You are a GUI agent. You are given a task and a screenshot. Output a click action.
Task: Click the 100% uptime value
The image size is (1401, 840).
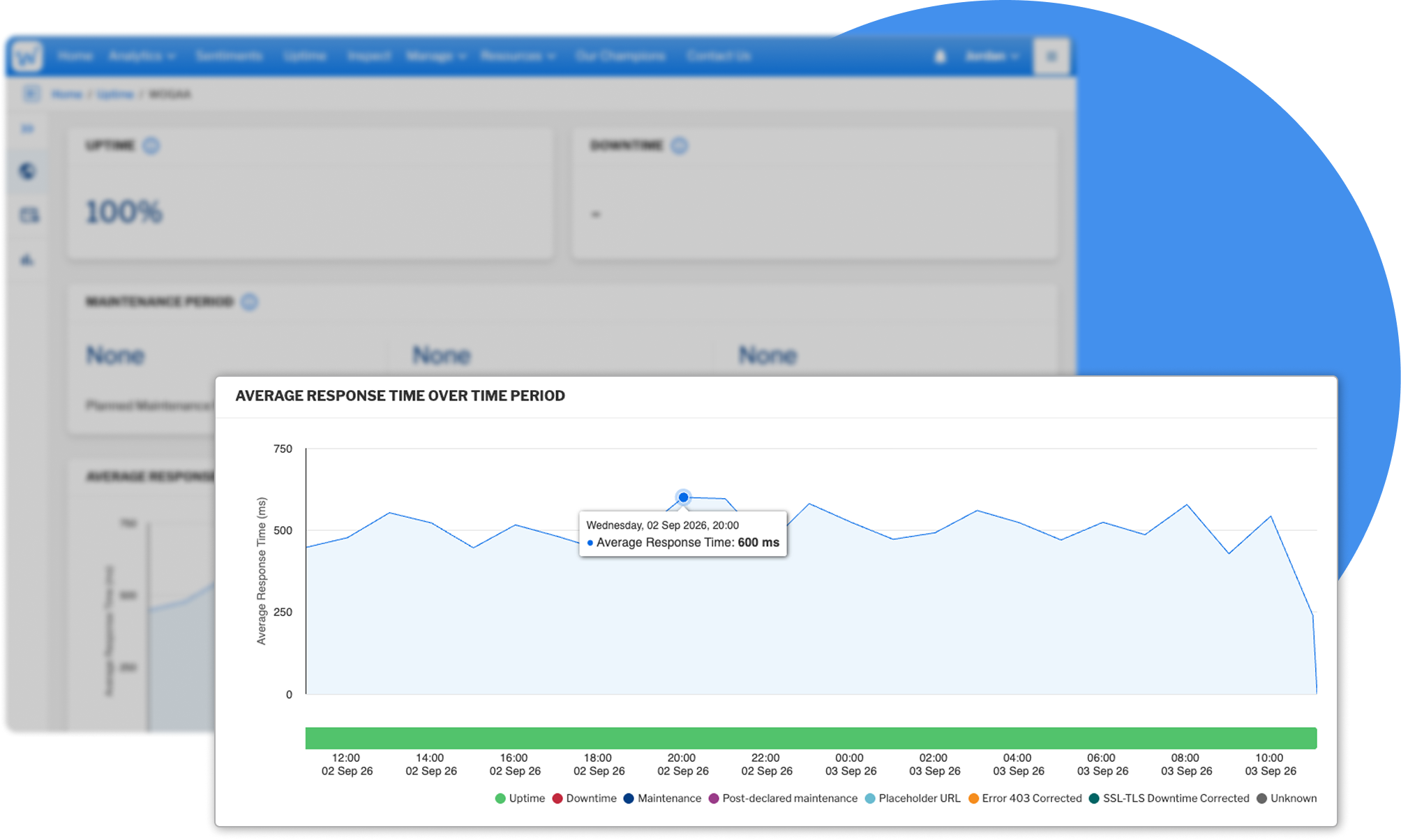(124, 211)
